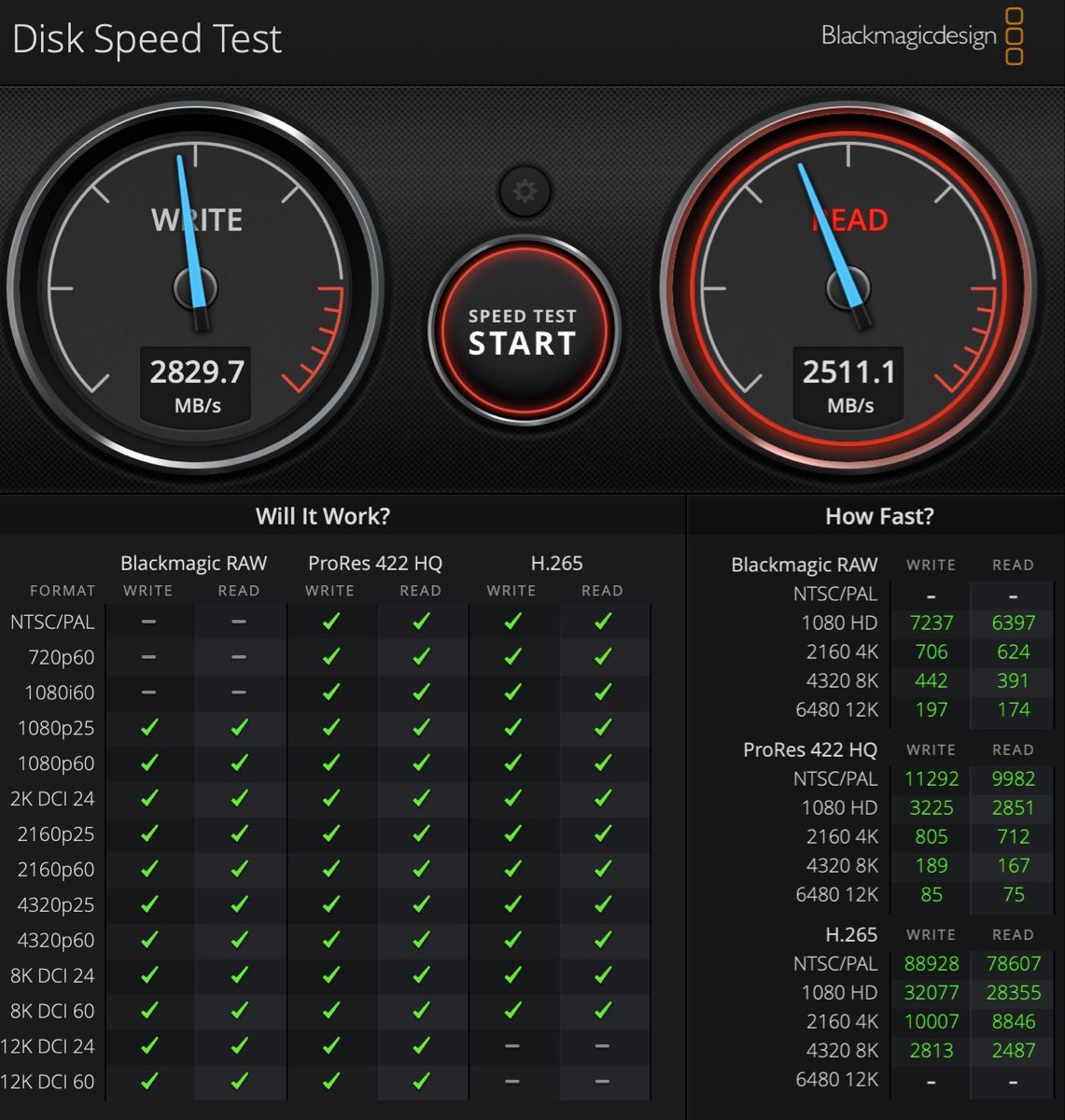Image resolution: width=1065 pixels, height=1120 pixels.
Task: Click ProRes NTSC/PAL write value 11292
Action: tap(931, 778)
